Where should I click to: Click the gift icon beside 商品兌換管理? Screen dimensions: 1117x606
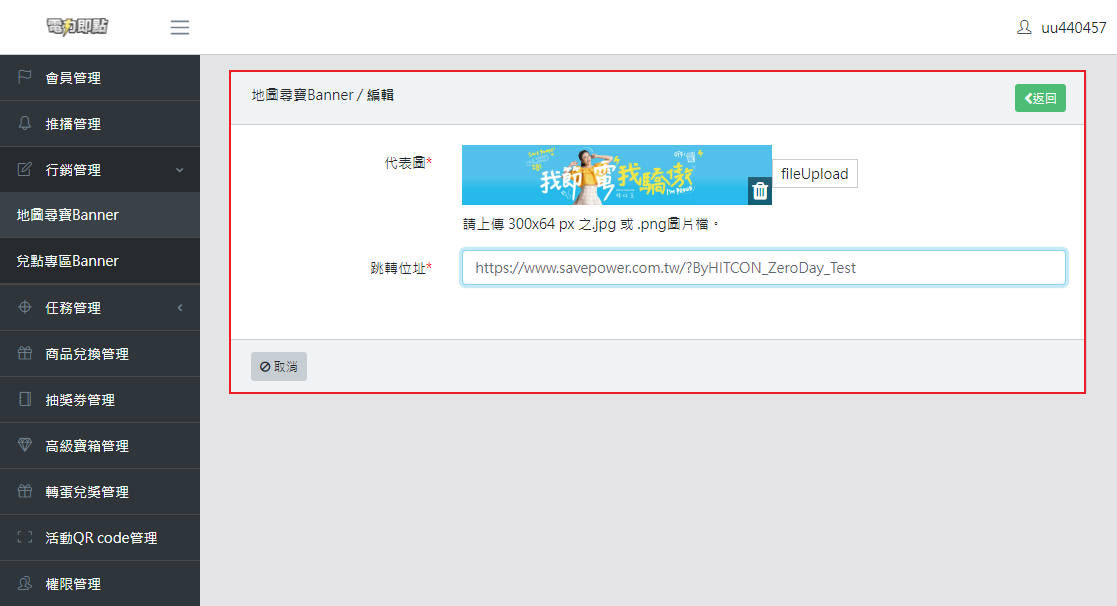tap(25, 353)
